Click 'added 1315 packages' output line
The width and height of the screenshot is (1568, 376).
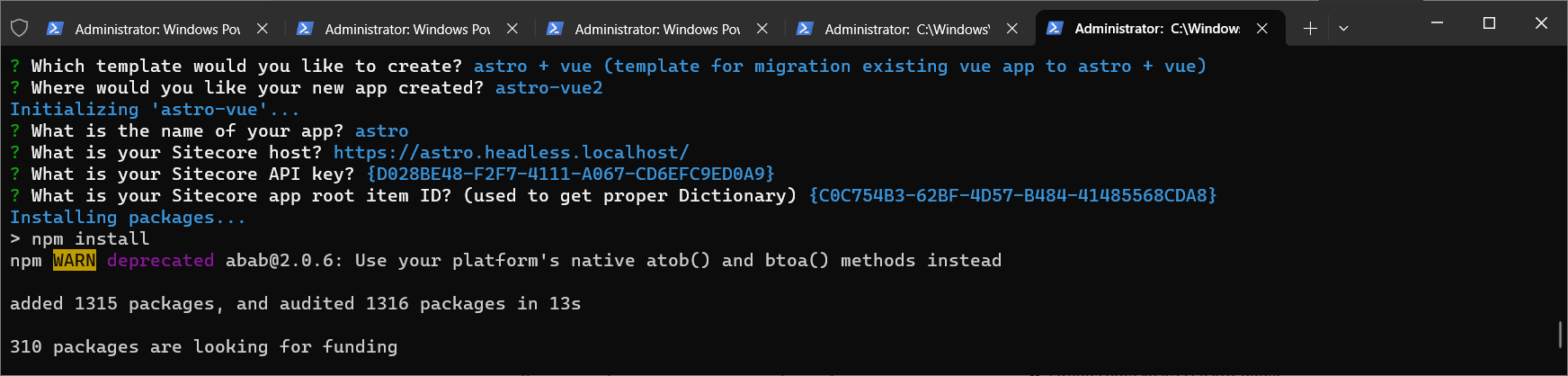(296, 303)
